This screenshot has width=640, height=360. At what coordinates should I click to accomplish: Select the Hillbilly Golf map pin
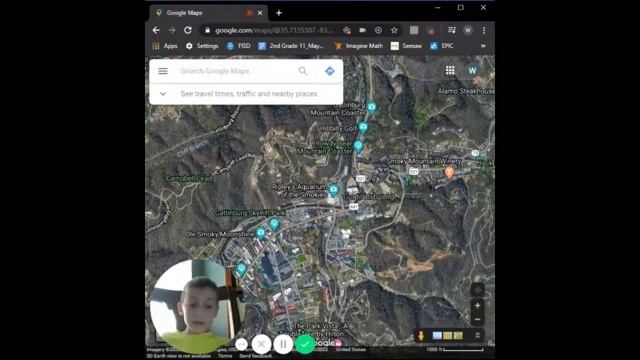pos(363,127)
